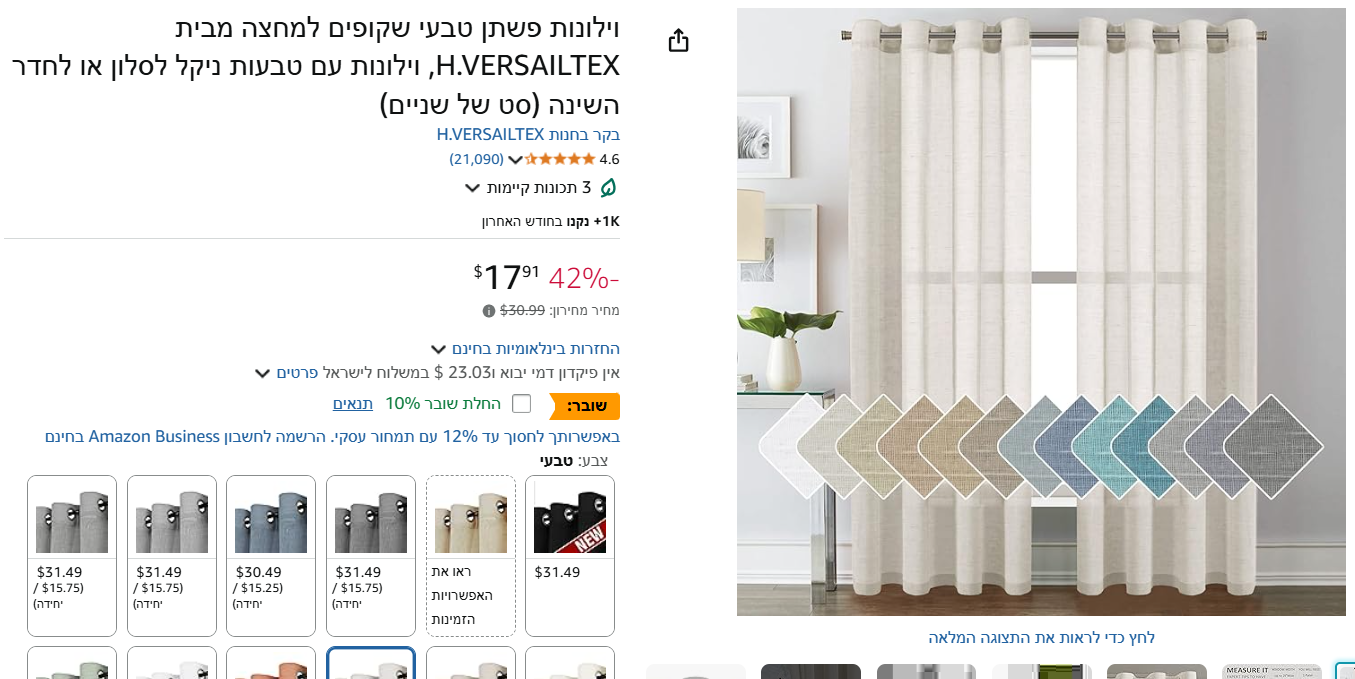This screenshot has height=679, width=1355.
Task: Open the MEASURE IT thumbnail image
Action: pyautogui.click(x=1272, y=672)
